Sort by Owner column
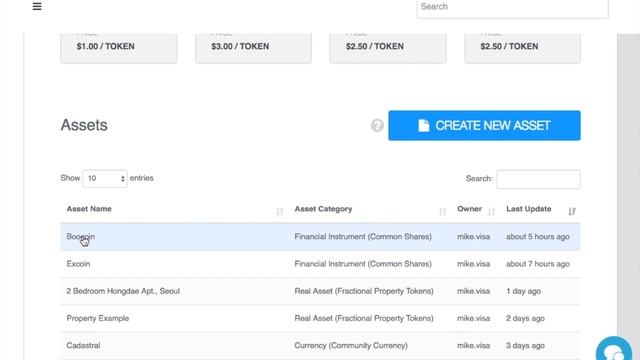Viewport: 640px width, 360px height. click(476, 209)
